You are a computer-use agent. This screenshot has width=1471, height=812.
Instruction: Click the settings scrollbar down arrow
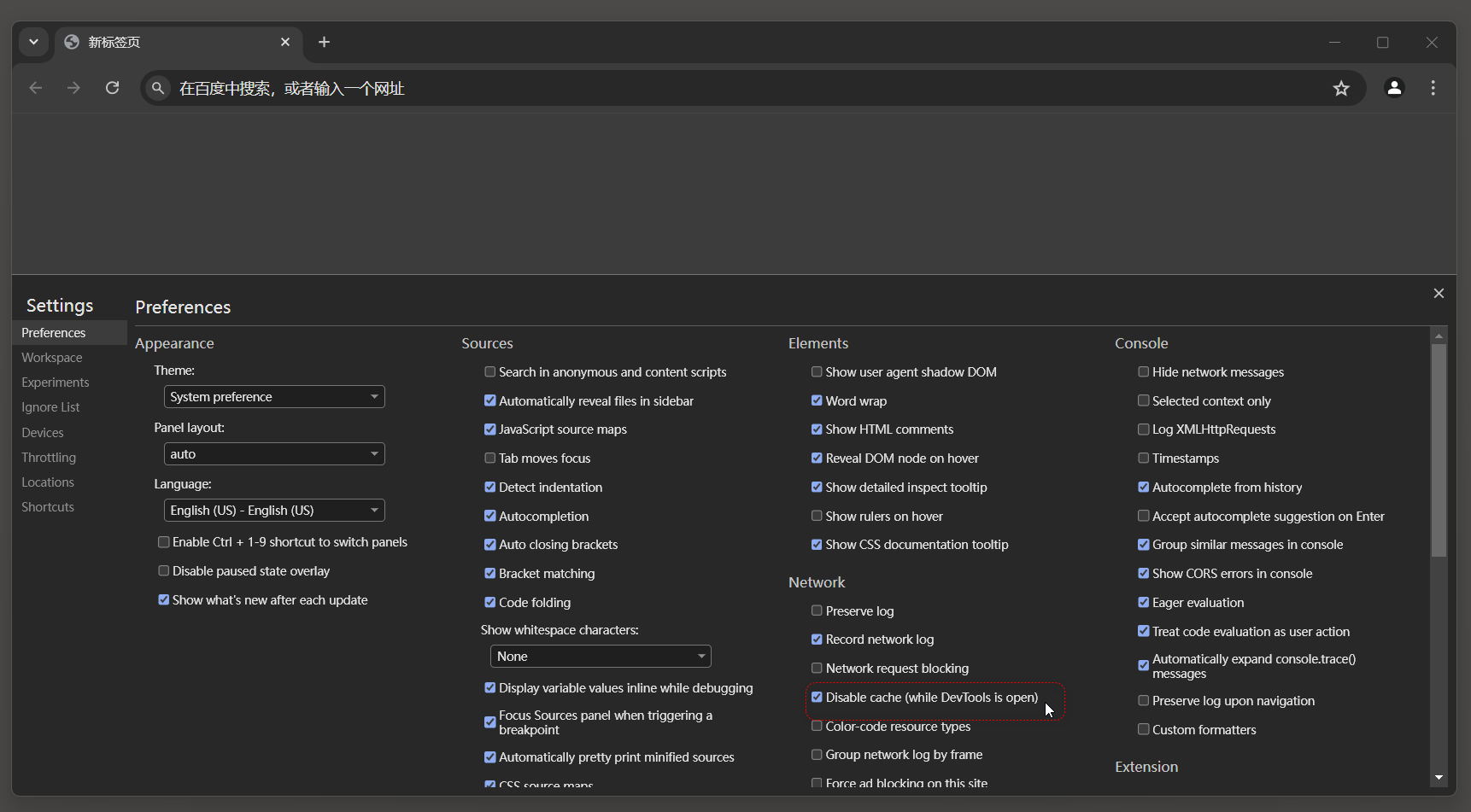point(1439,778)
